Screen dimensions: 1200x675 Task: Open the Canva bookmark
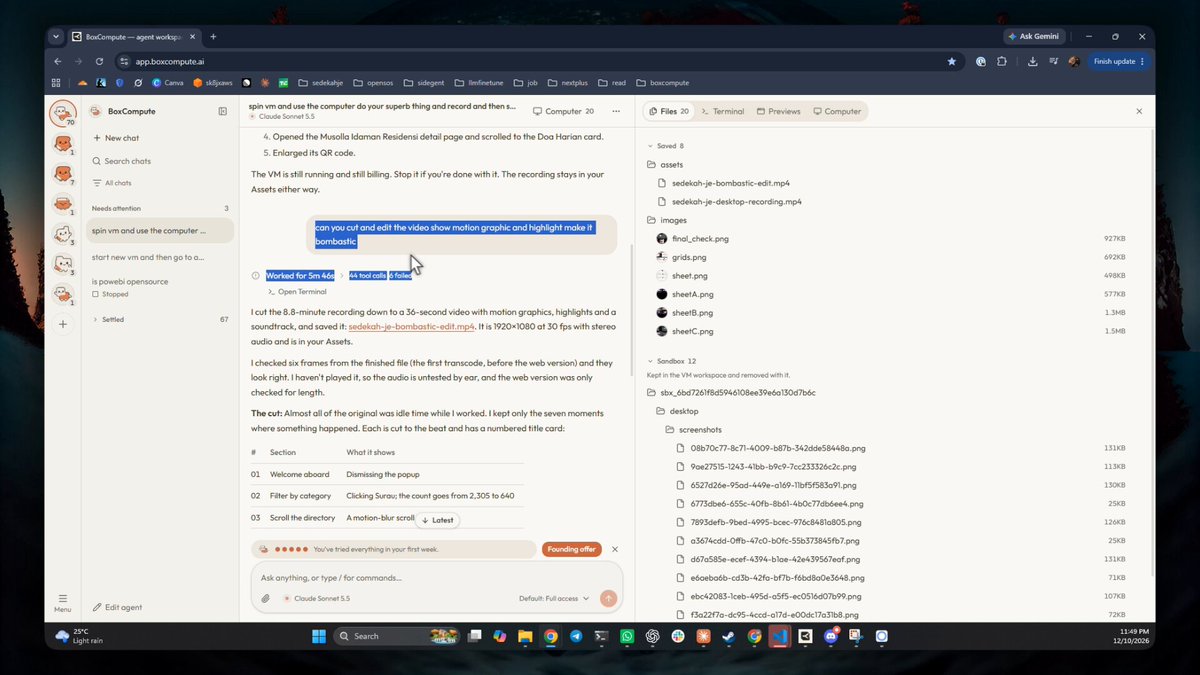click(x=168, y=83)
